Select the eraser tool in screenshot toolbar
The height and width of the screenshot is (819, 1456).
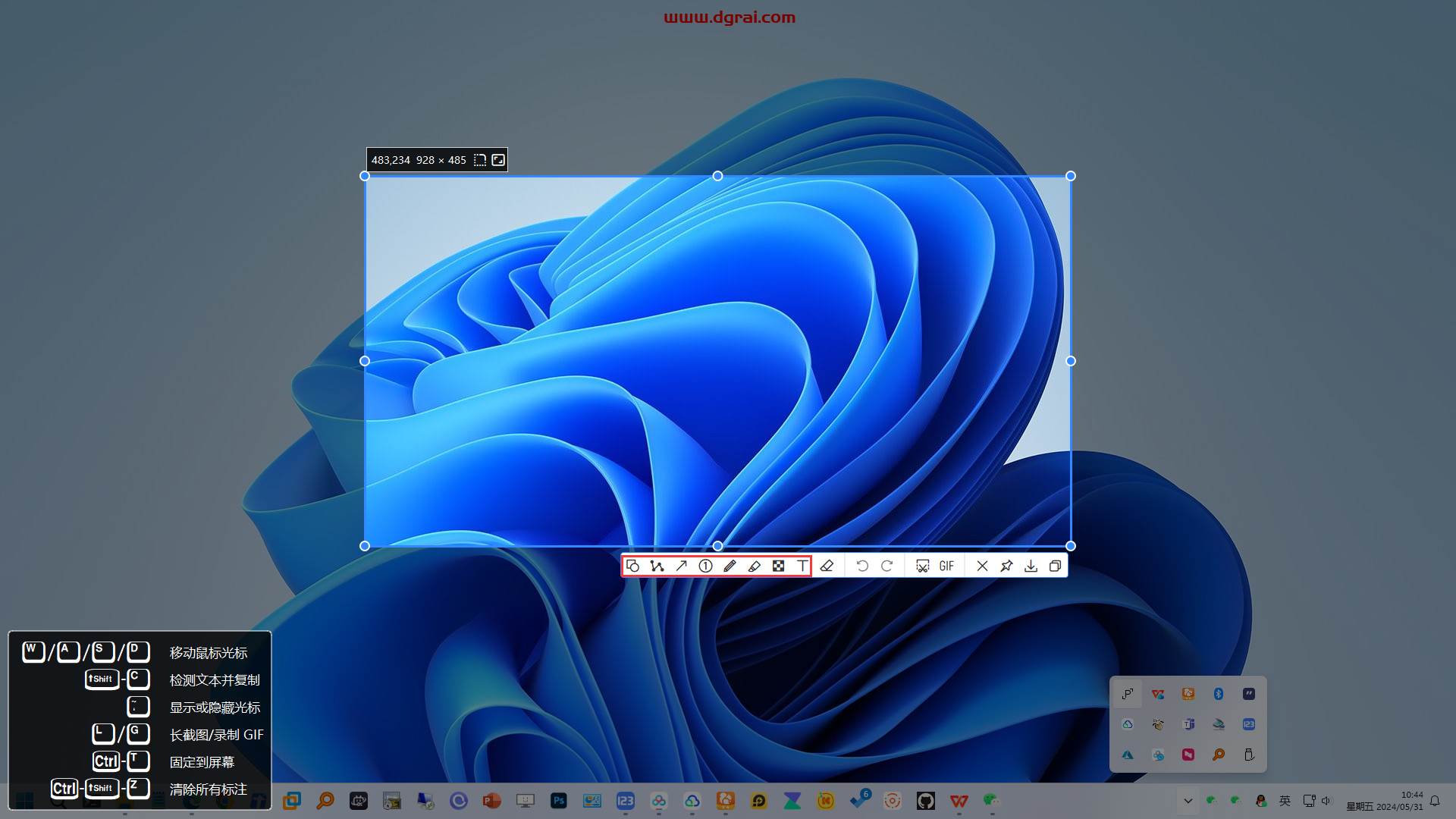(x=827, y=566)
